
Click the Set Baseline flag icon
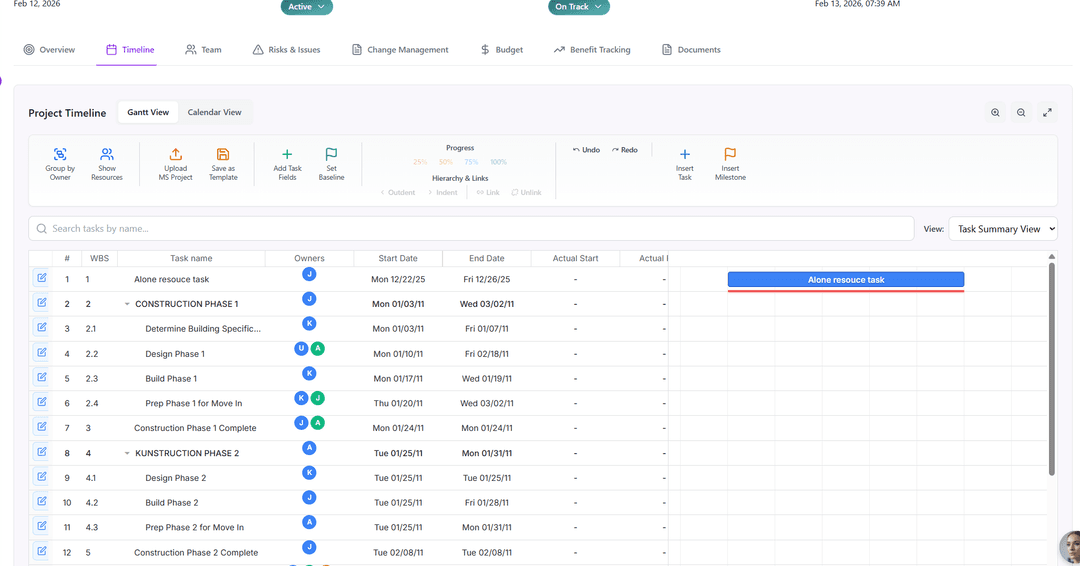331,154
